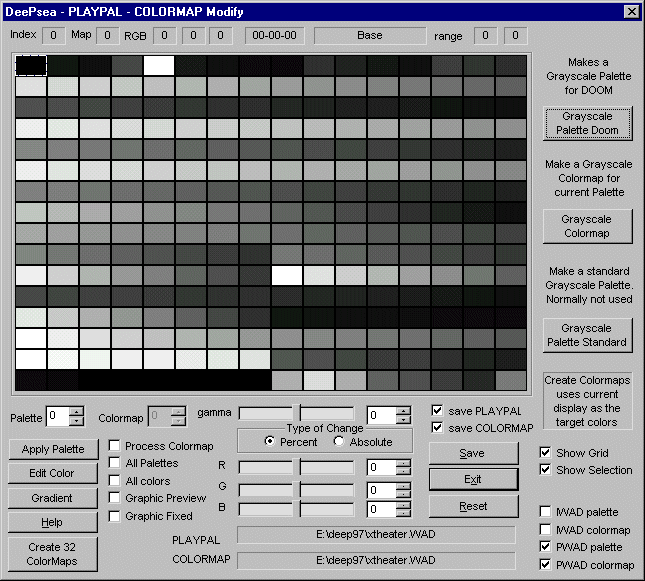This screenshot has height=581, width=645.
Task: Select the white swatch in the top row
Action: coord(159,65)
